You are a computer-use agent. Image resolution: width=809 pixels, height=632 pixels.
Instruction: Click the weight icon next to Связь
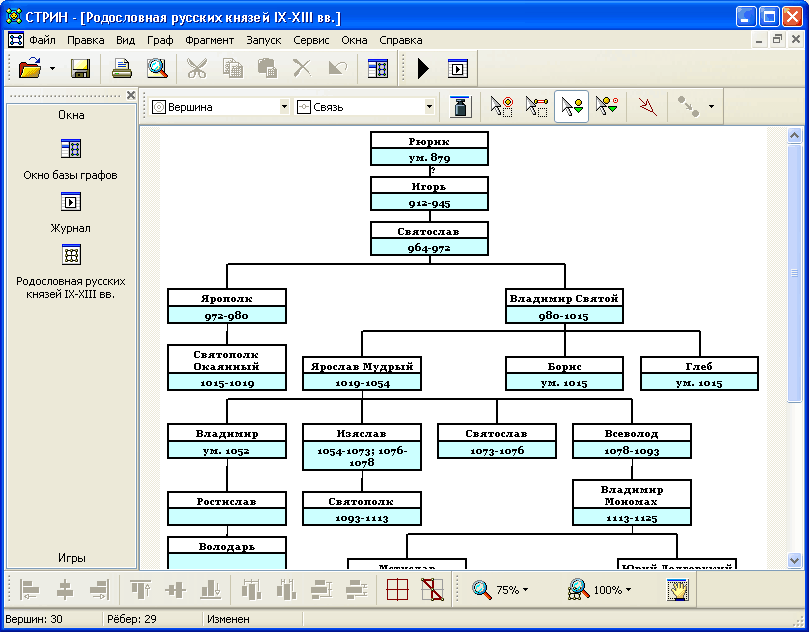click(x=461, y=106)
